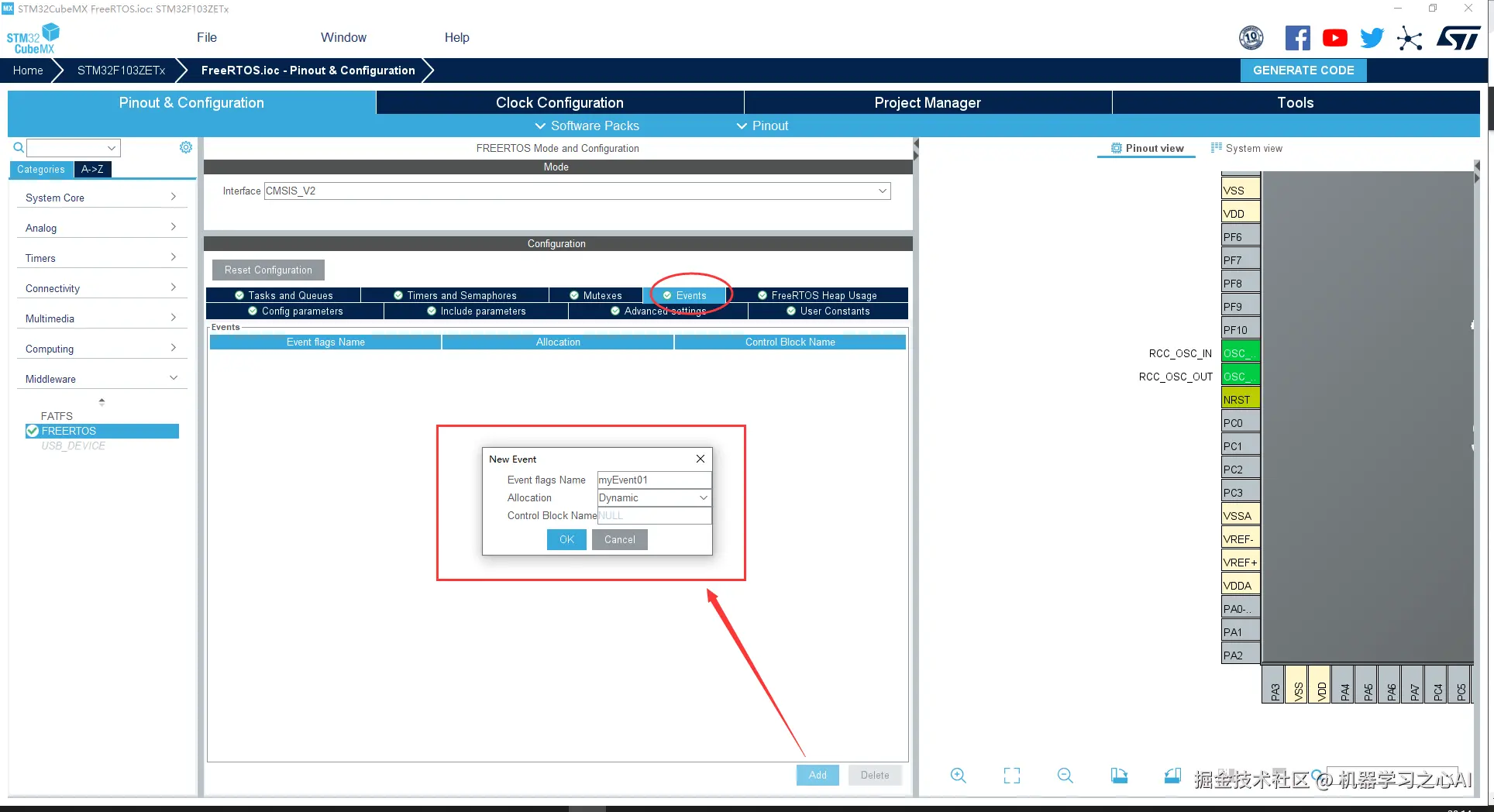Select the PA1 pin

[x=1241, y=632]
